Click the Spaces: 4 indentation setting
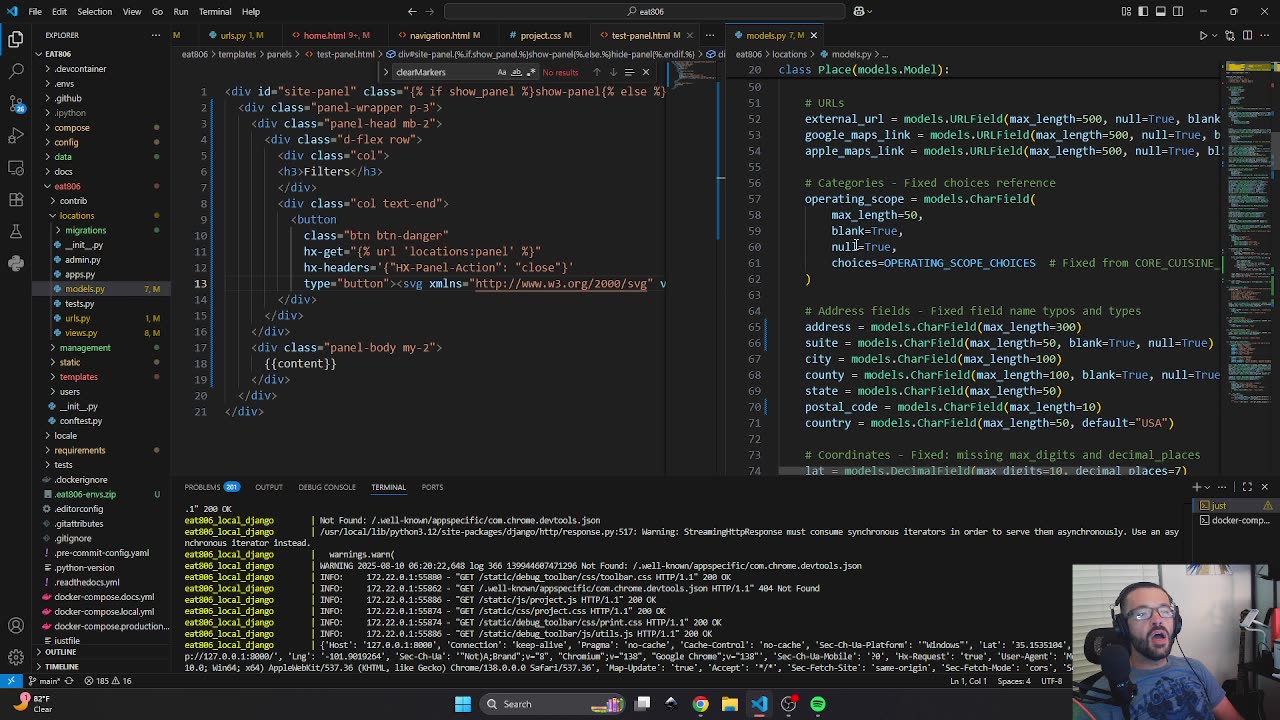This screenshot has height=720, width=1280. click(x=1013, y=681)
